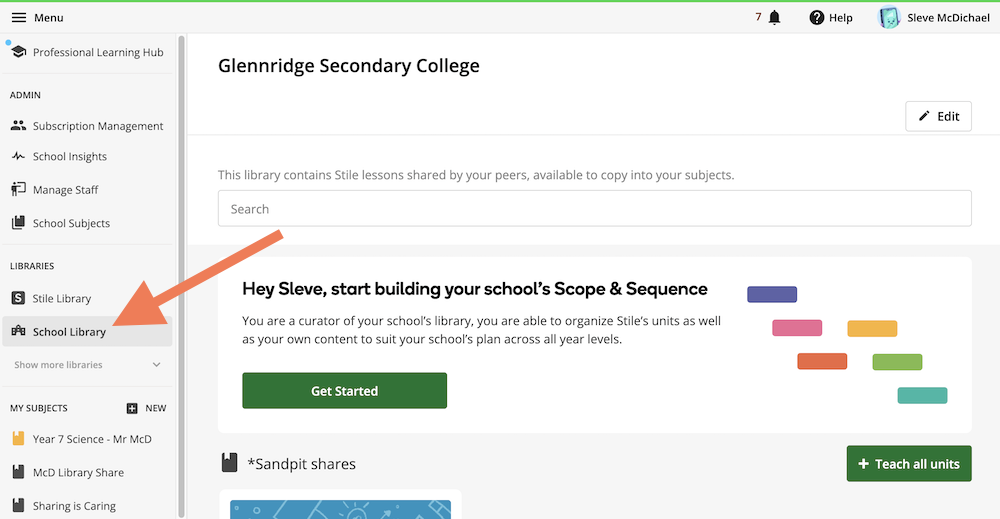The image size is (1000, 519).
Task: Click the School Insights pulse icon
Action: [x=18, y=157]
